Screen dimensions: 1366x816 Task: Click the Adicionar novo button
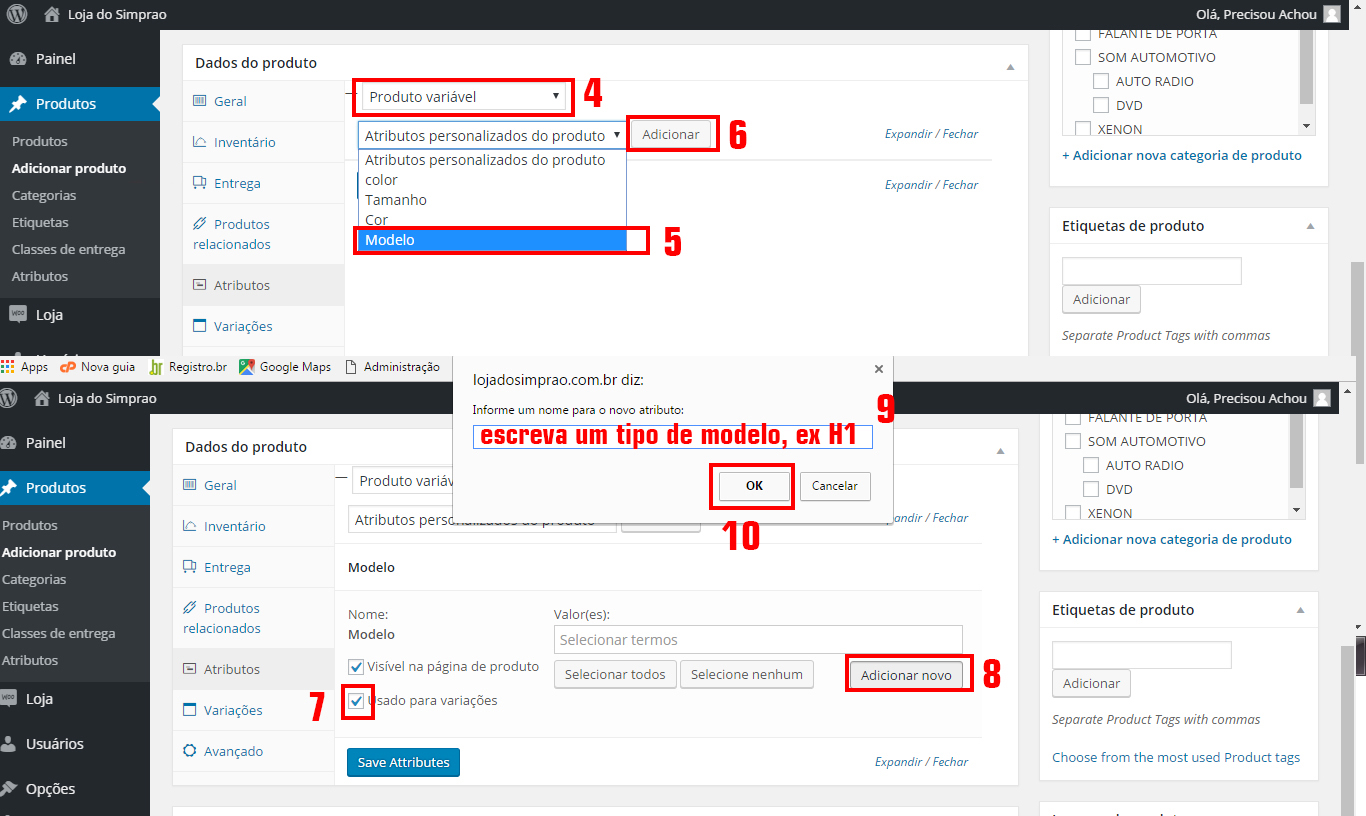click(906, 675)
